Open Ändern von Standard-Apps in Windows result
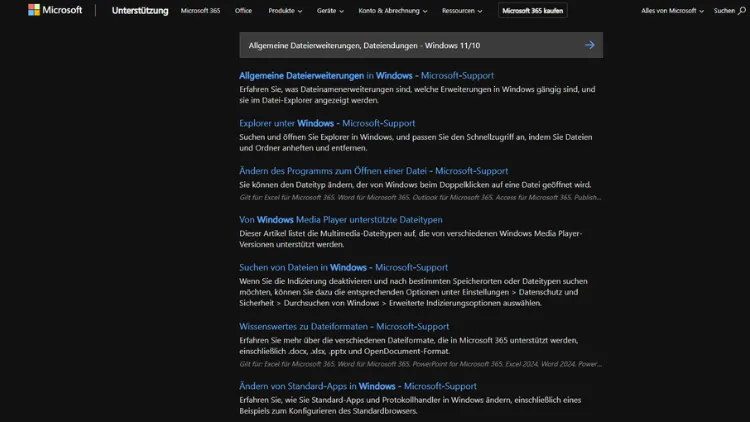750x422 pixels. pos(358,386)
